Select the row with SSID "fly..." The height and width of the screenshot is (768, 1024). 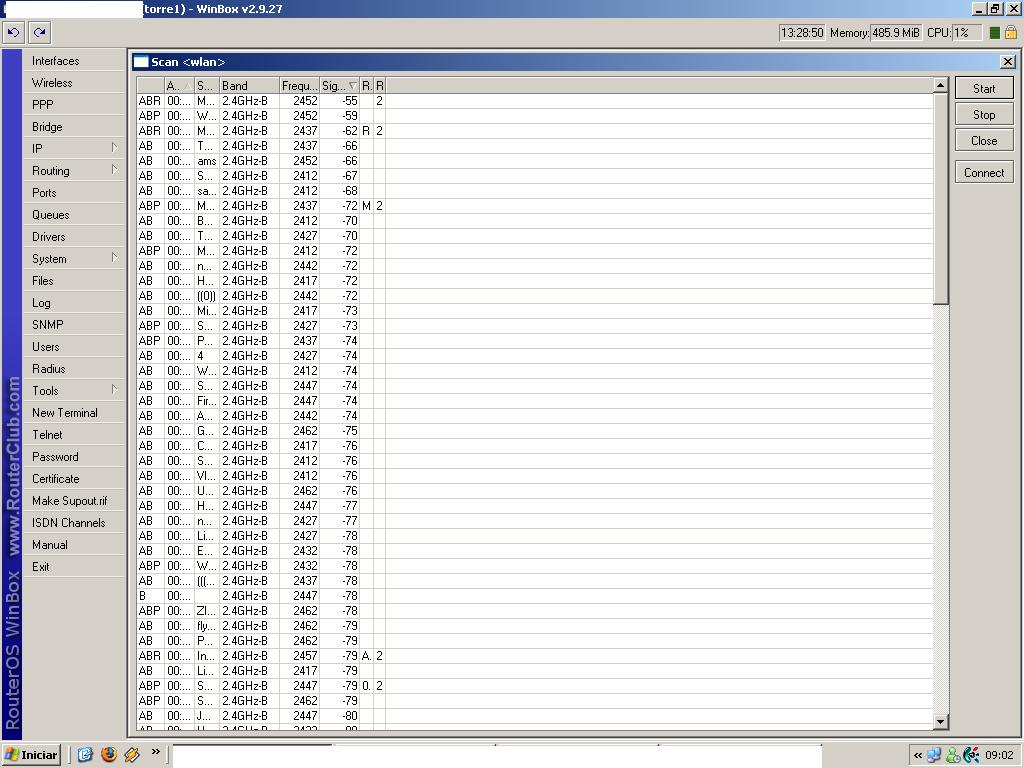pyautogui.click(x=534, y=626)
